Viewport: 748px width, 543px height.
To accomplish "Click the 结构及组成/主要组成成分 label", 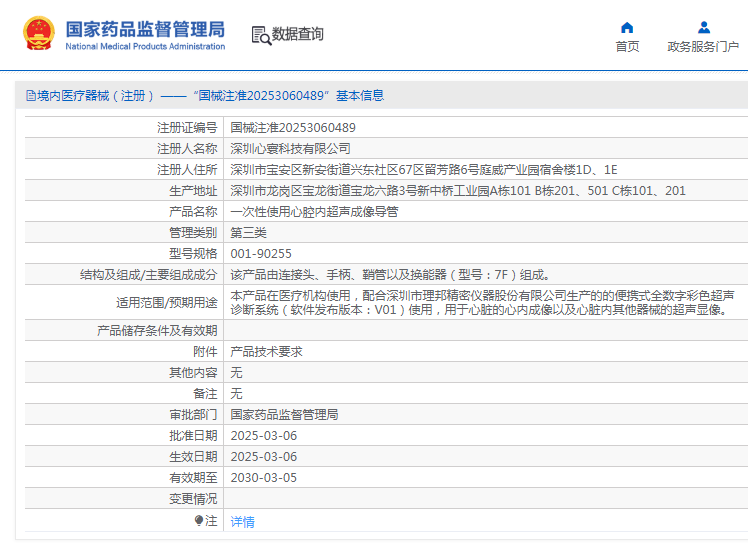I will [148, 274].
